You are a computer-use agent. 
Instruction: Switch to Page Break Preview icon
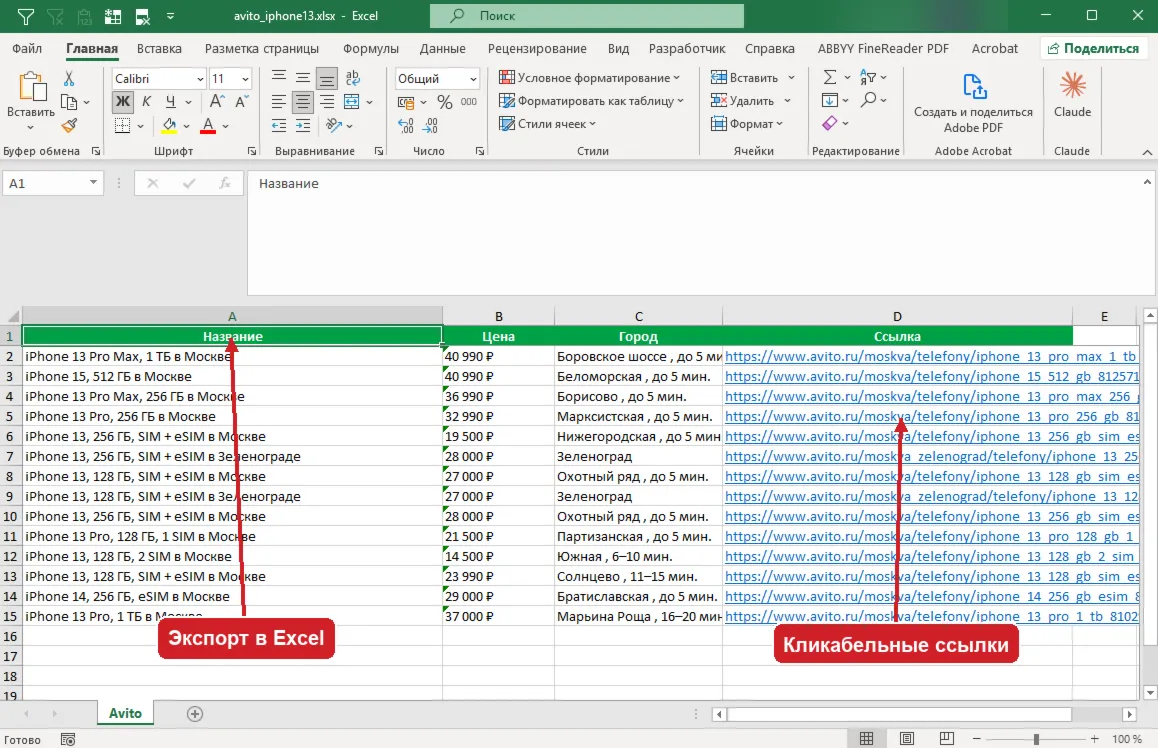[947, 738]
